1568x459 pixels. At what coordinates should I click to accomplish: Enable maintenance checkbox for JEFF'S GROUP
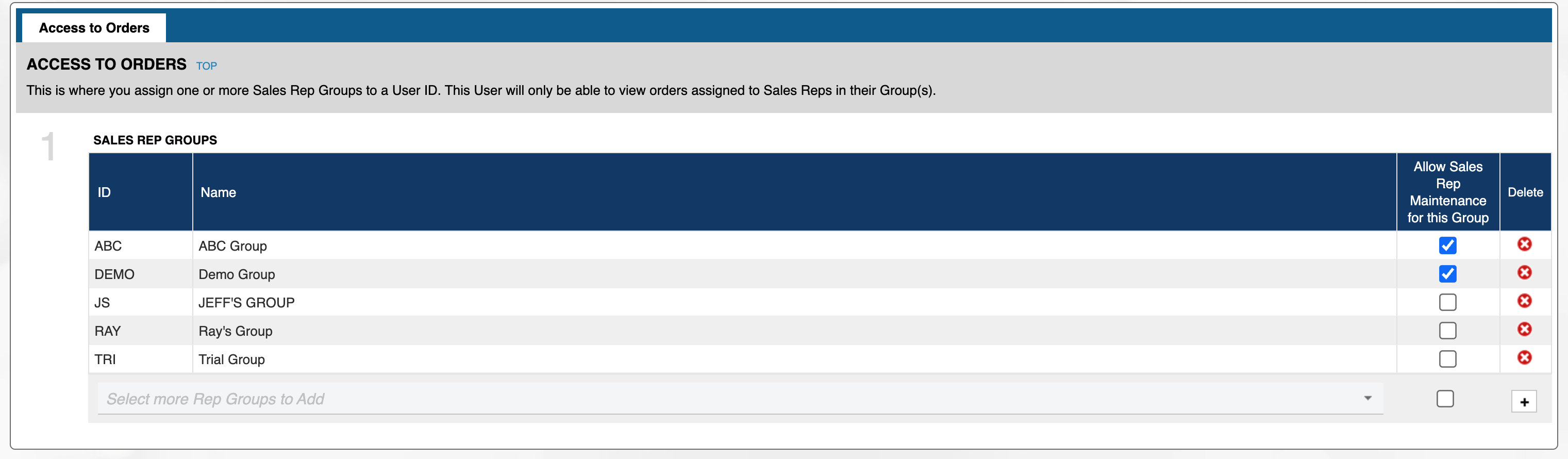click(x=1447, y=302)
